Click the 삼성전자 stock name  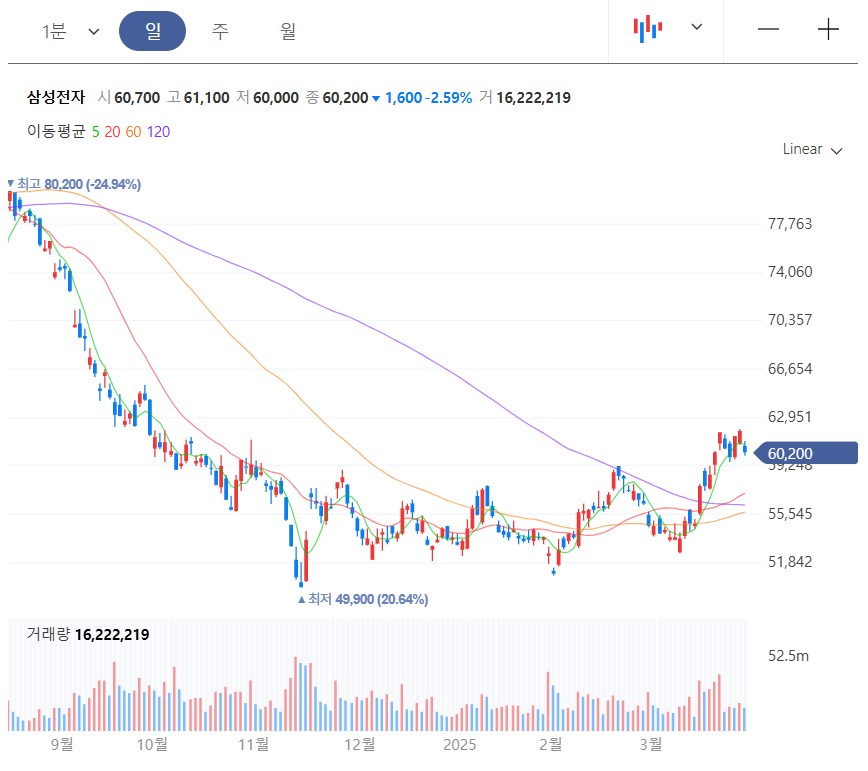(x=56, y=97)
